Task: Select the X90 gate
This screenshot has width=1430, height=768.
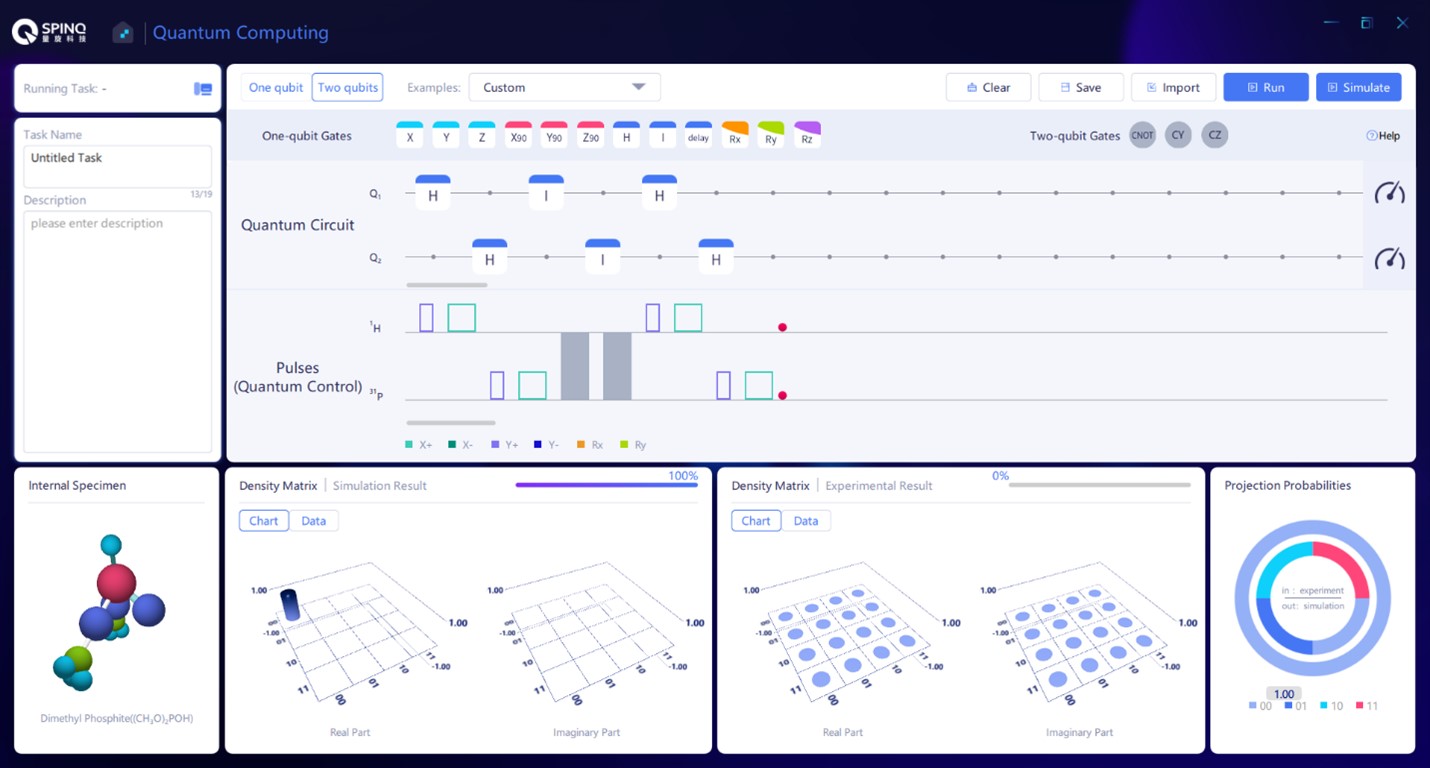Action: 518,135
